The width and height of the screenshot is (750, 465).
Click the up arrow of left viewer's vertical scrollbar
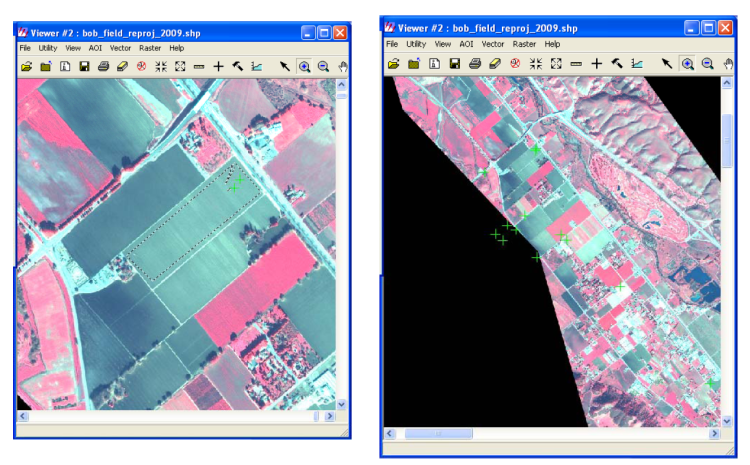[x=342, y=85]
